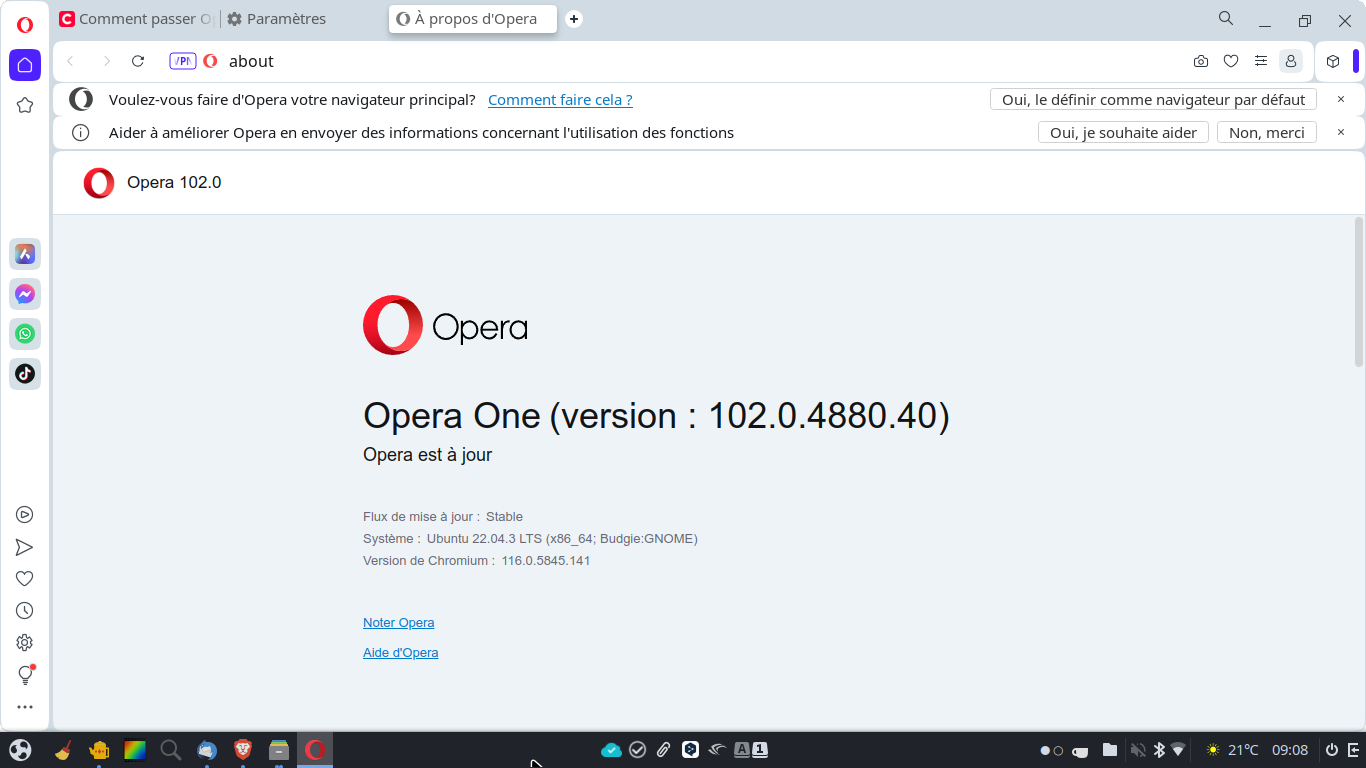1366x768 pixels.
Task: Launch TikTok from the sidebar panel
Action: coord(25,374)
